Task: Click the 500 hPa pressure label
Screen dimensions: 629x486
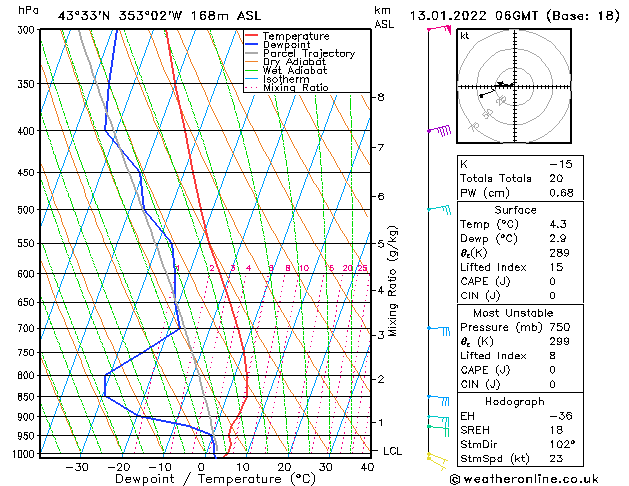Action: tap(28, 210)
